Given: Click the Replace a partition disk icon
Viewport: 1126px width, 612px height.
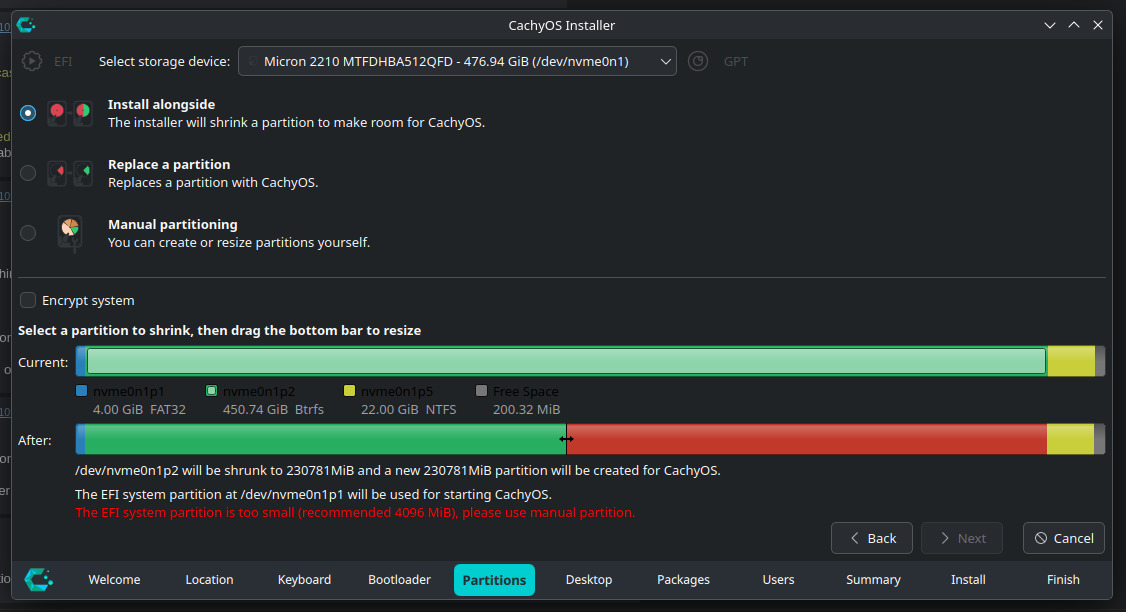Looking at the screenshot, I should pyautogui.click(x=70, y=173).
